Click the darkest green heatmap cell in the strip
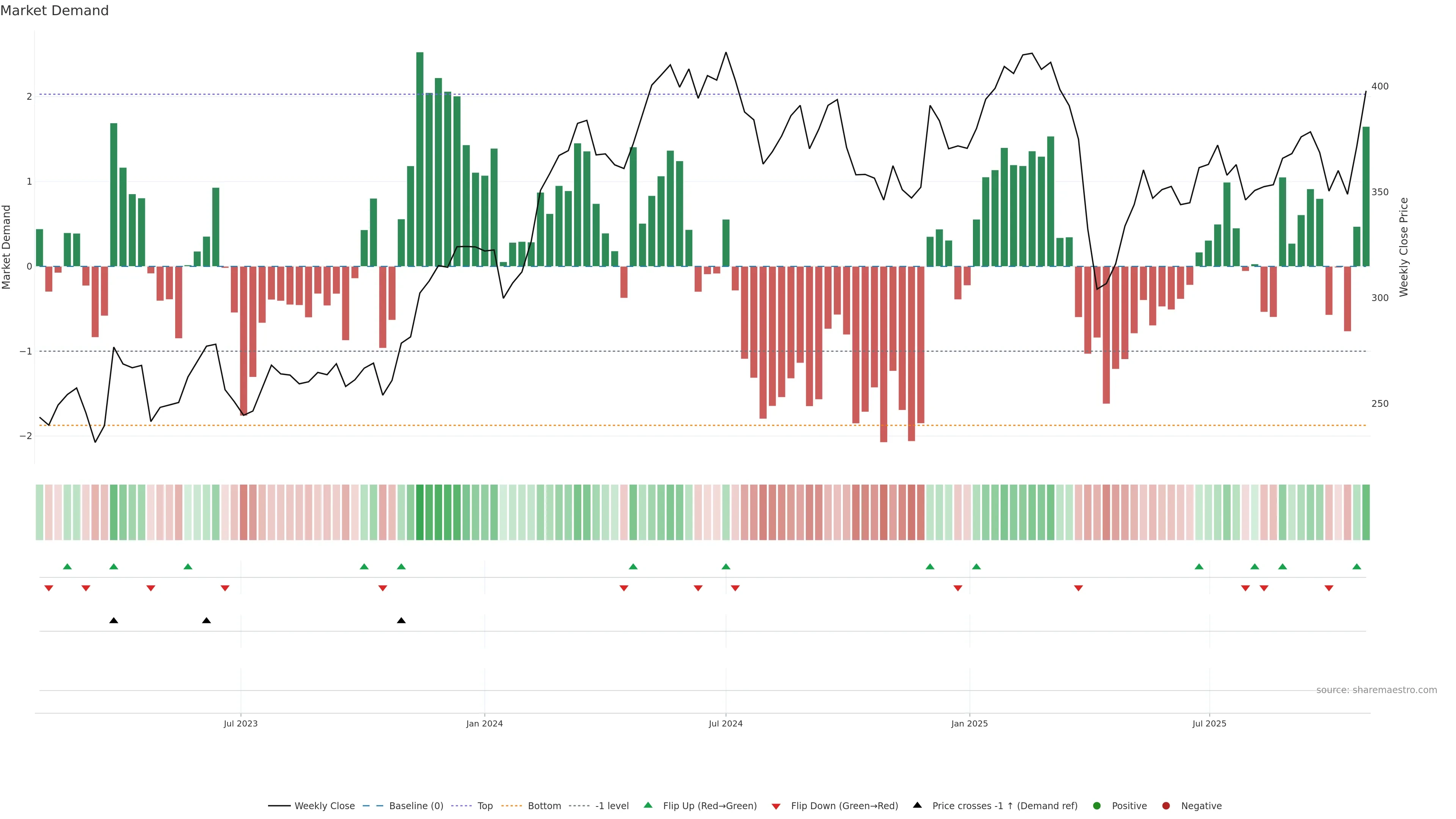This screenshot has height=819, width=1456. coord(420,512)
